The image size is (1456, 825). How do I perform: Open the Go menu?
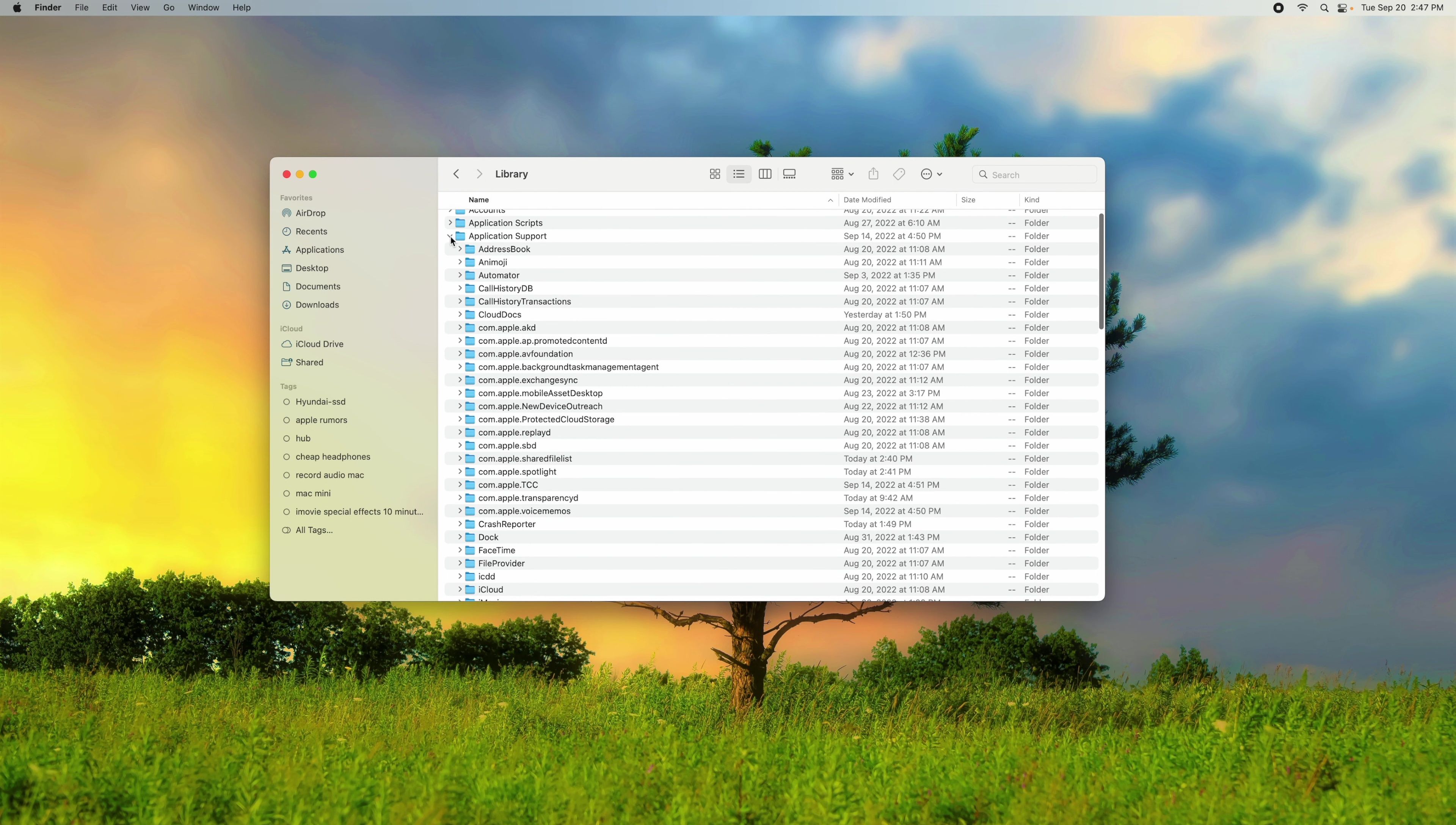[169, 8]
